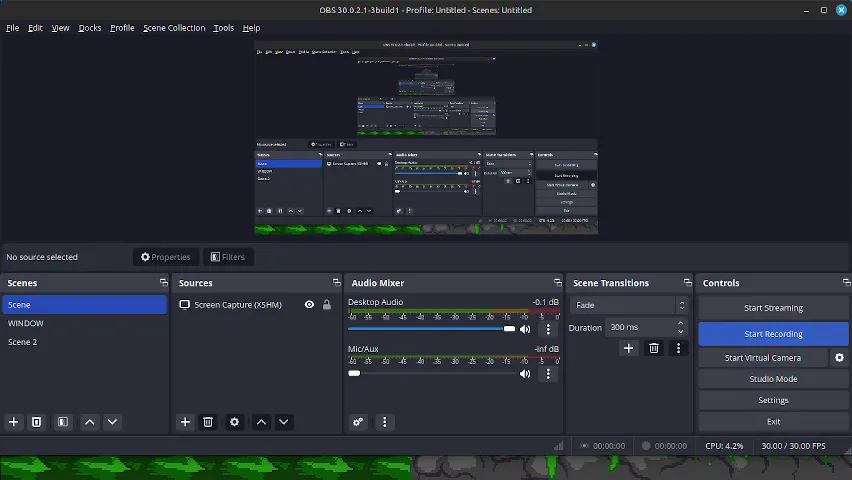Open the Fade transition dropdown
Screen dimensions: 852x480
pyautogui.click(x=629, y=306)
